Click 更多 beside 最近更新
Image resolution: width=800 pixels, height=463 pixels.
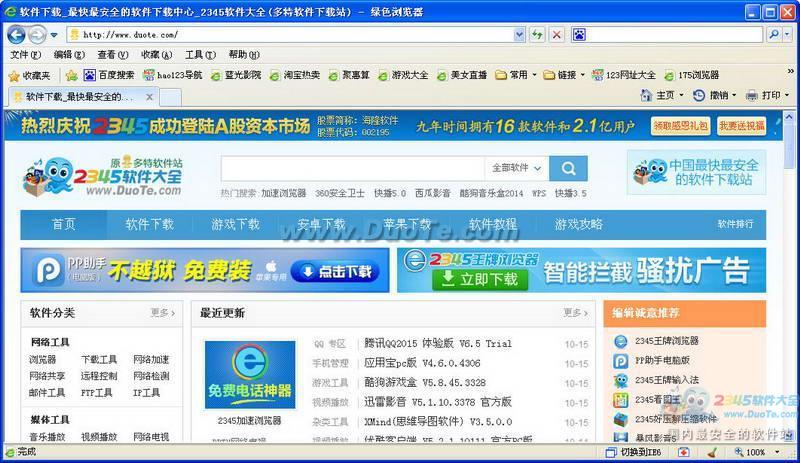576,312
